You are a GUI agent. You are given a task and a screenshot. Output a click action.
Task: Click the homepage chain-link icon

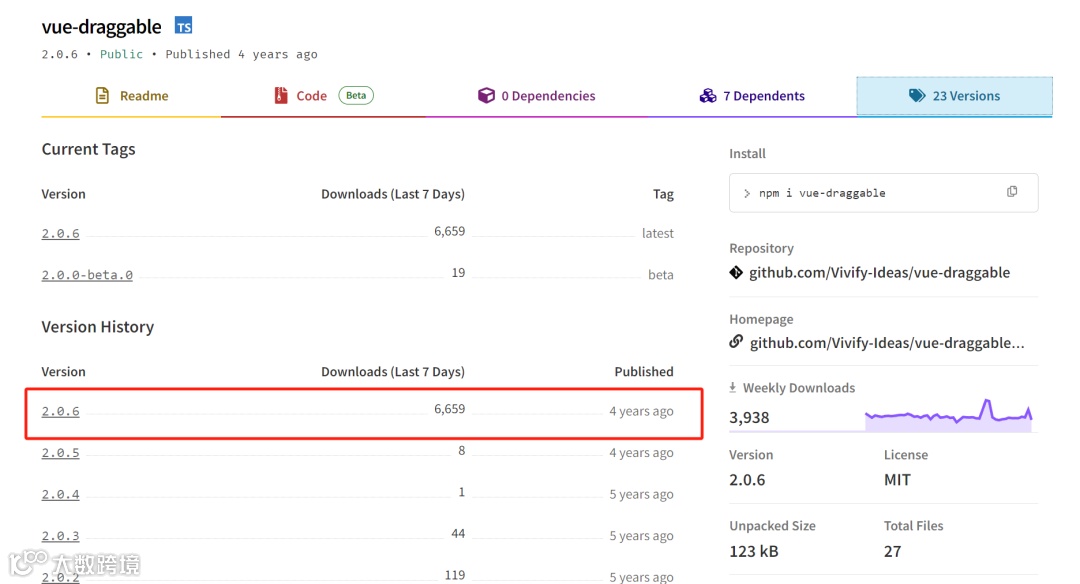pos(736,341)
